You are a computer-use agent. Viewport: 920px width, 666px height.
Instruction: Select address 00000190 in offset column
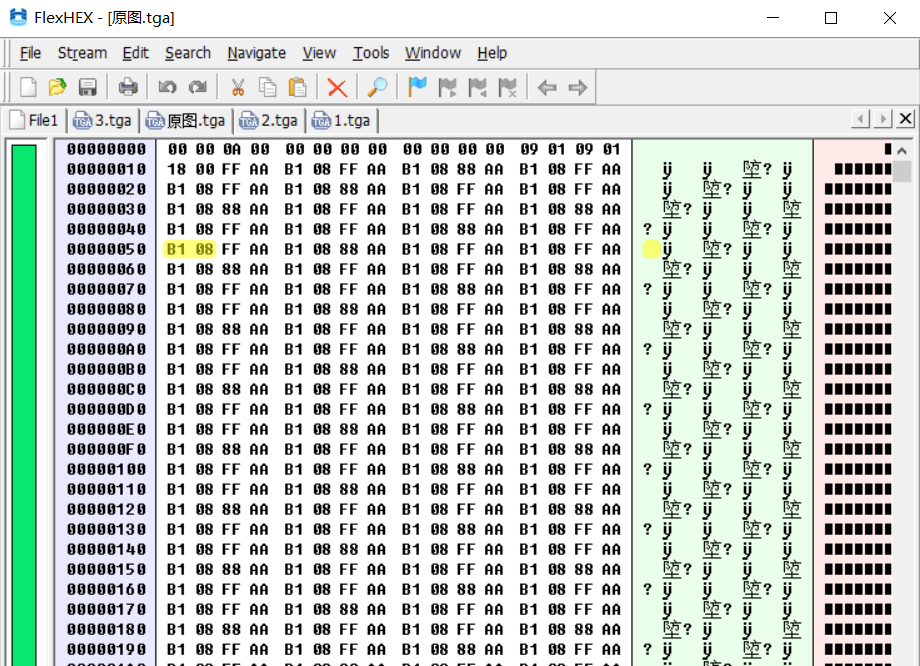coord(106,649)
